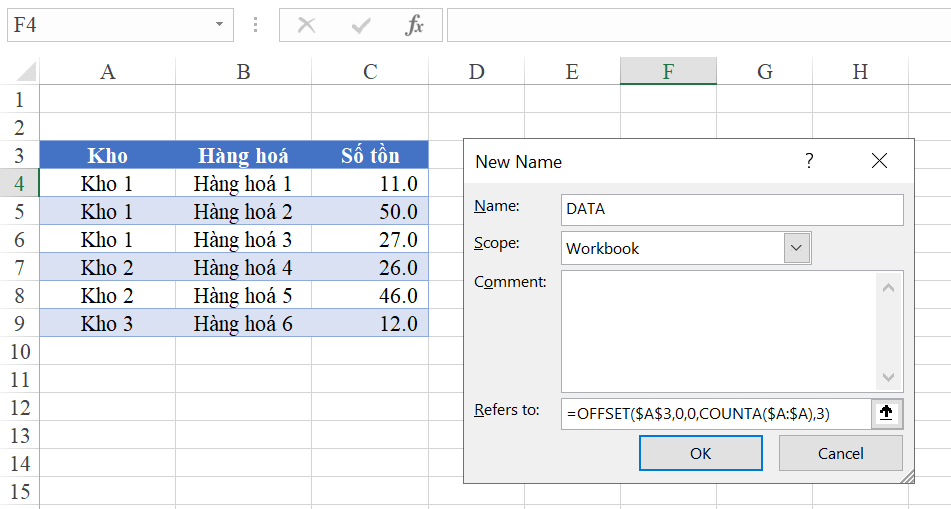Click the cell Hàng hoá 6
The width and height of the screenshot is (951, 509).
(243, 323)
